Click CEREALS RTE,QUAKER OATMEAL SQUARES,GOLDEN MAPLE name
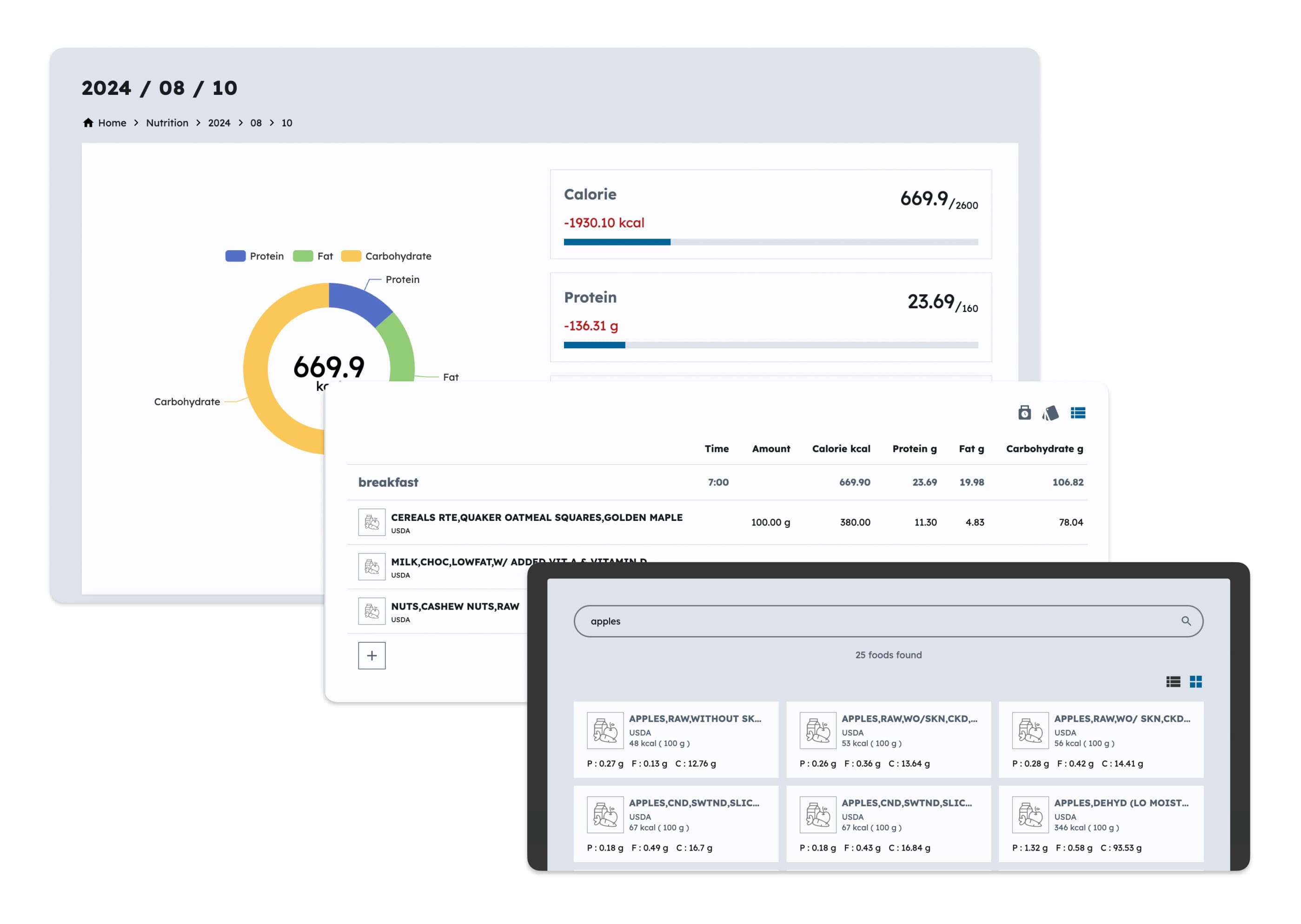Viewport: 1301px width, 924px height. pyautogui.click(x=537, y=517)
